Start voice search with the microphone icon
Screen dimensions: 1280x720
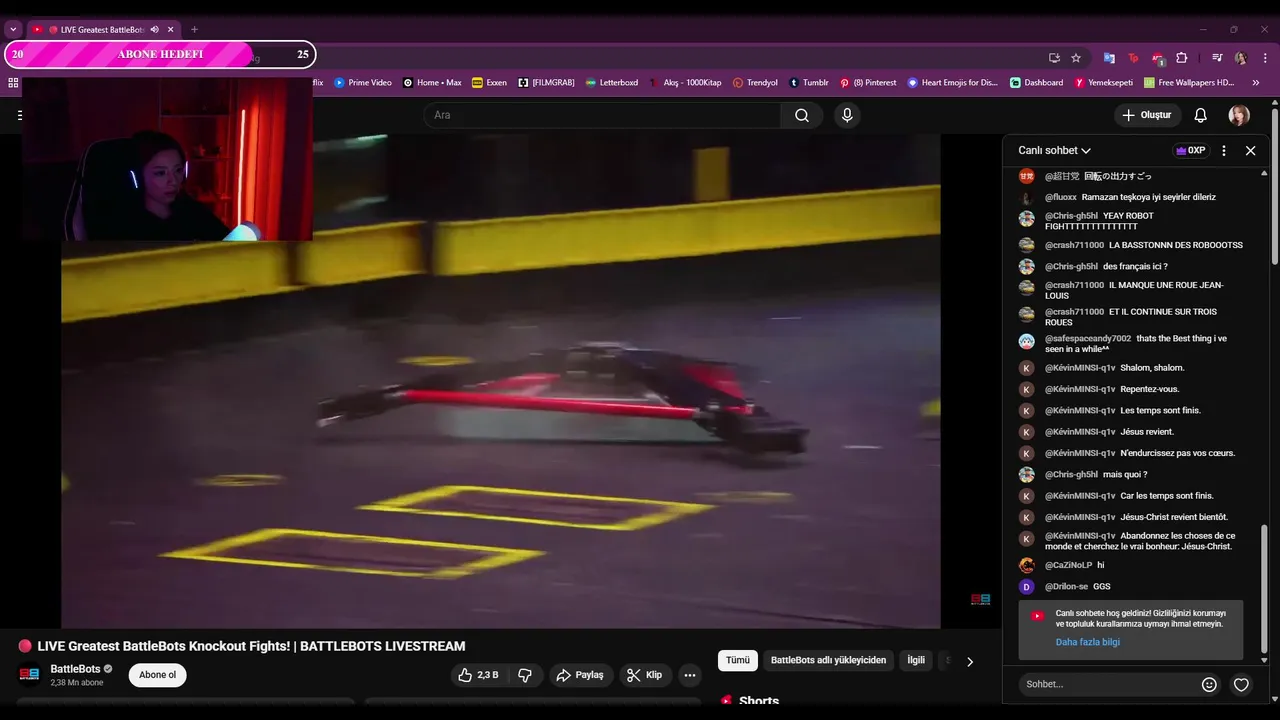pos(847,115)
